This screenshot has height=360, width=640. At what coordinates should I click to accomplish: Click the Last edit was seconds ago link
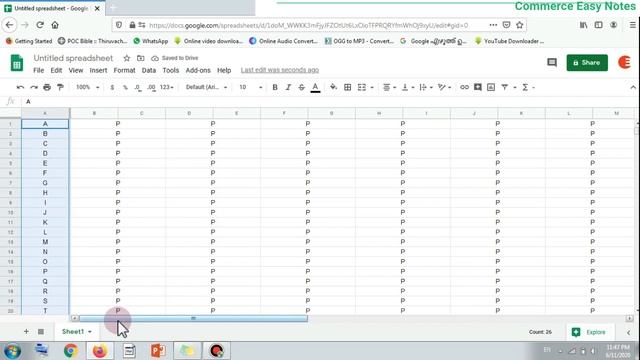[280, 70]
